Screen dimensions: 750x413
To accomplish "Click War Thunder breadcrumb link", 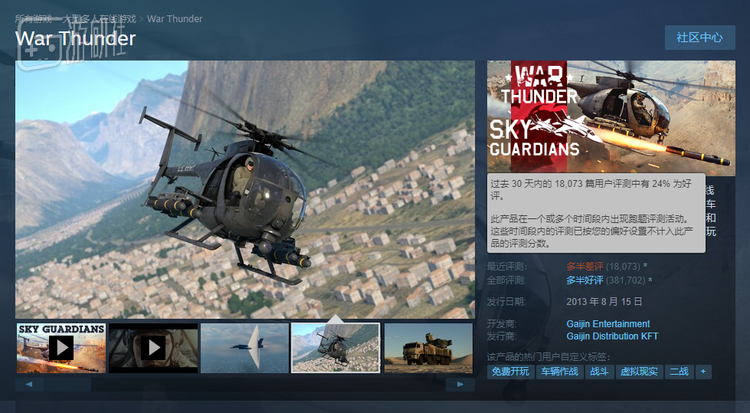I will [174, 18].
